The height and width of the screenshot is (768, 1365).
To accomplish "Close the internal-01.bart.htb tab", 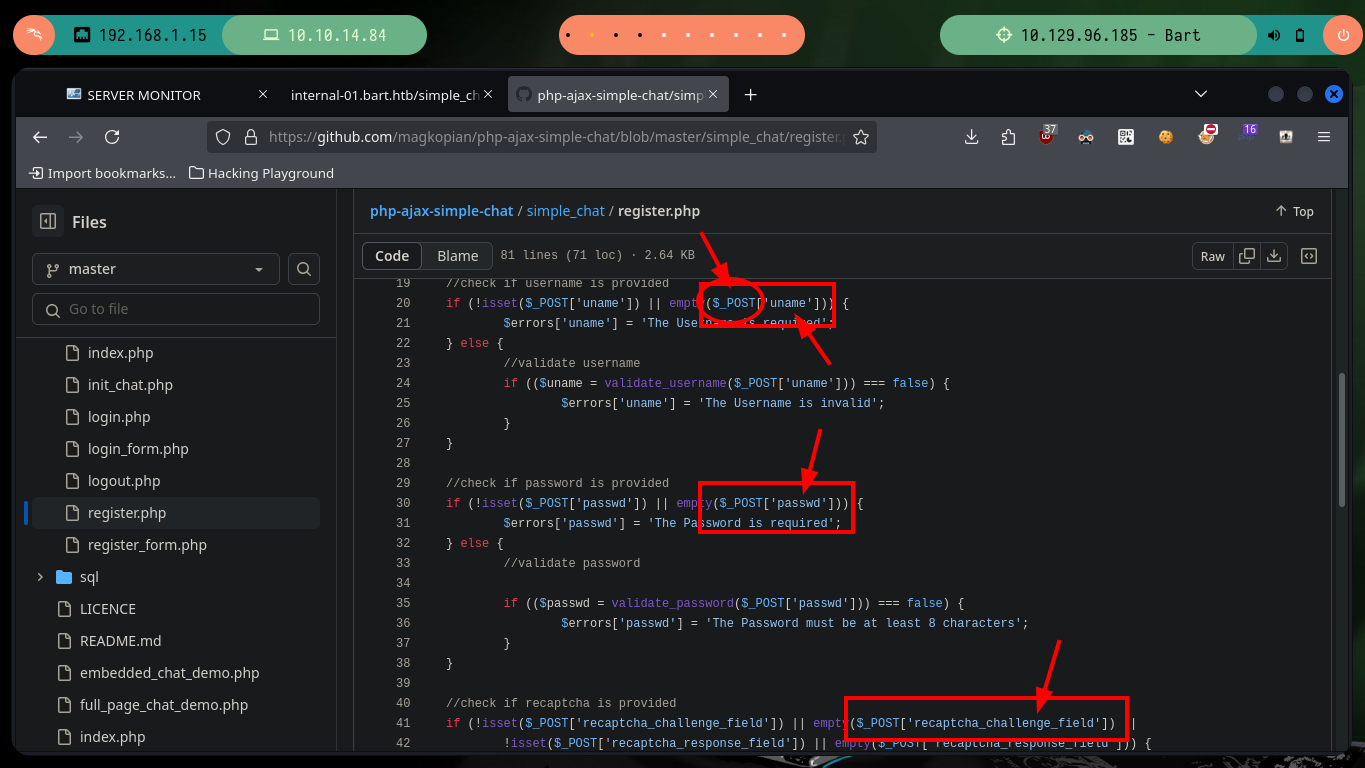I will (x=489, y=95).
